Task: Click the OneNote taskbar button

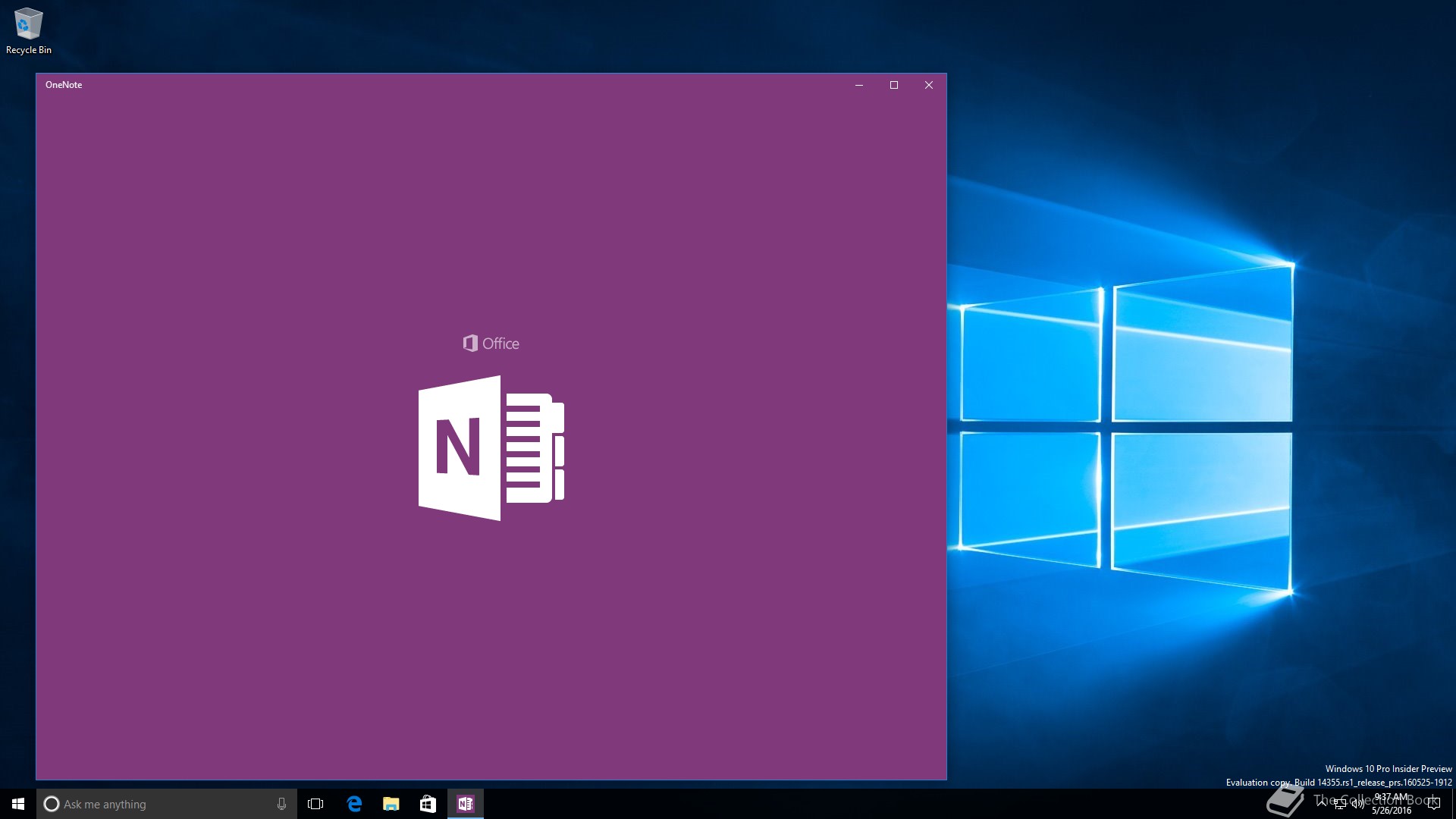Action: tap(465, 804)
